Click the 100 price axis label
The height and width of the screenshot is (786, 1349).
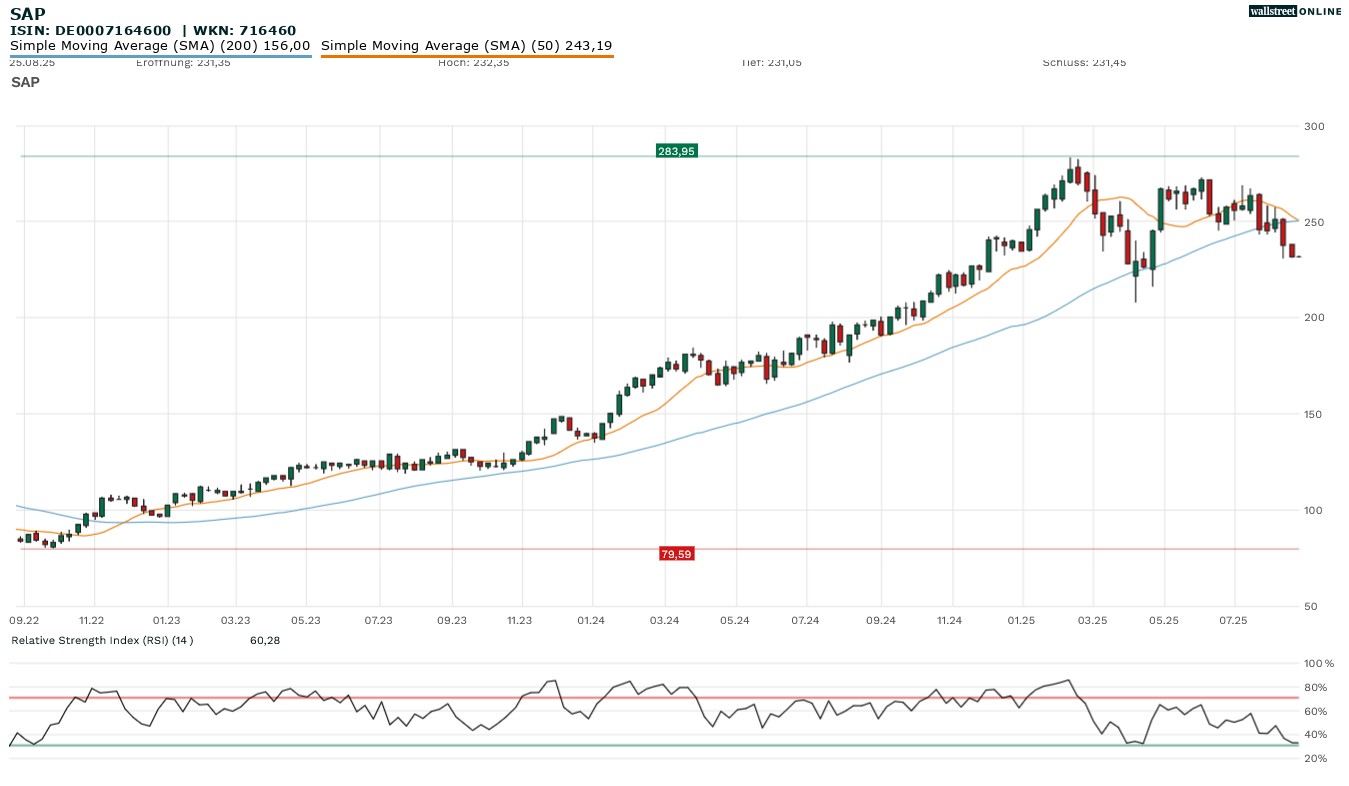pyautogui.click(x=1313, y=510)
